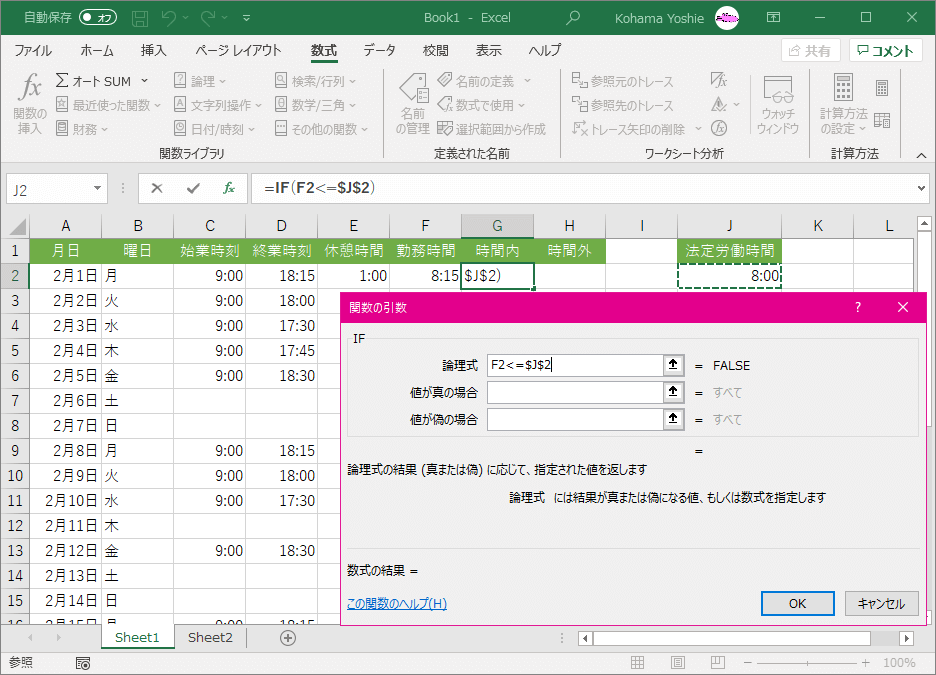
Task: Add a new sheet with plus icon
Action: point(288,637)
